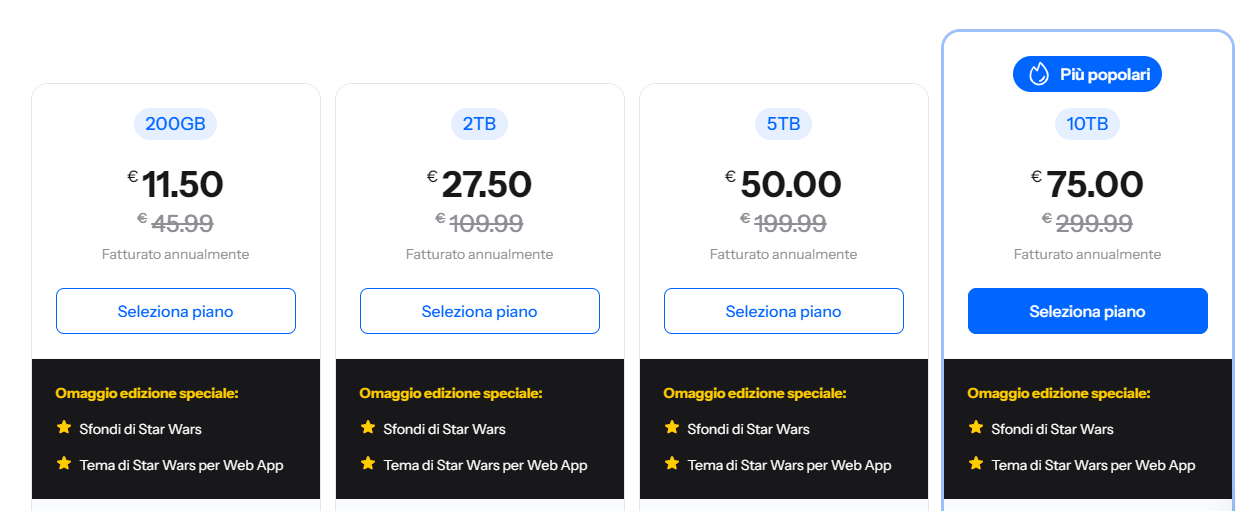Click the 10TB storage badge

pos(1088,124)
